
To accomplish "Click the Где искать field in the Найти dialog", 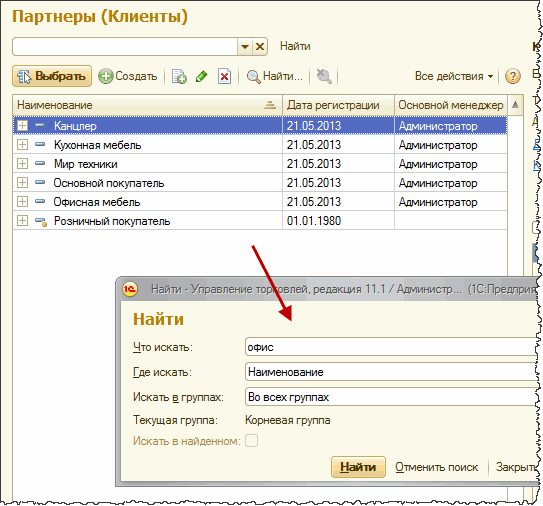I will coord(391,372).
